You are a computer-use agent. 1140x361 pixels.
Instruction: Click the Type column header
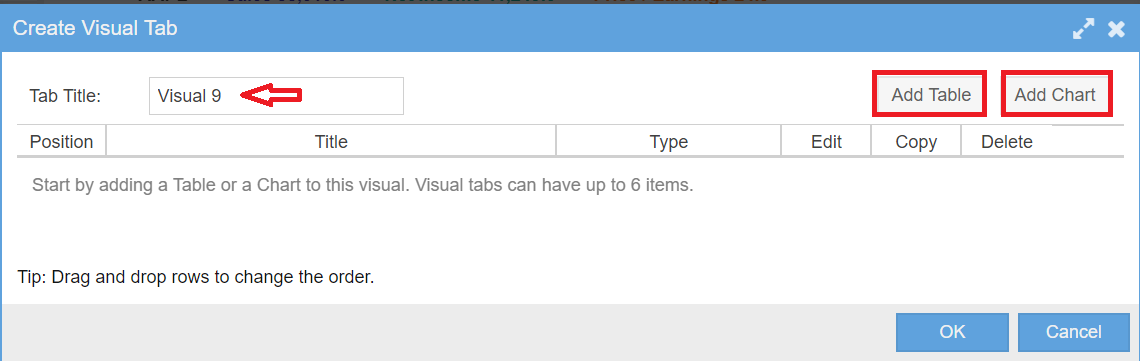tap(669, 142)
